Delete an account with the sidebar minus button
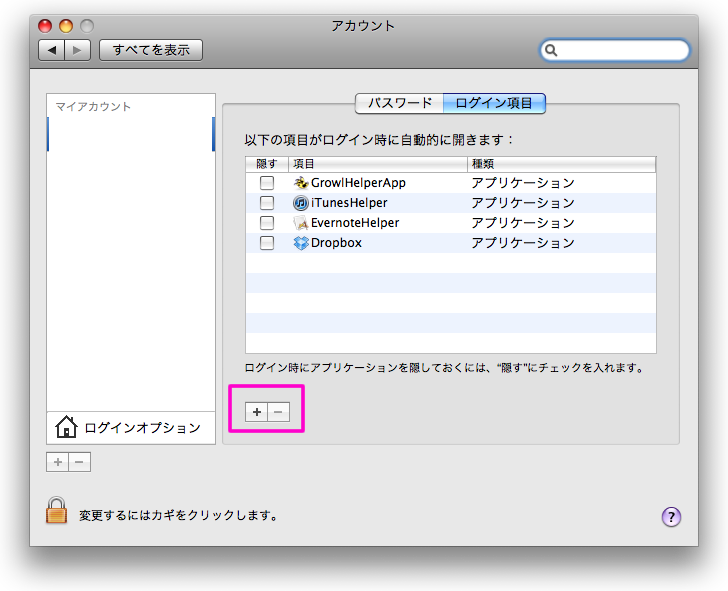Viewport: 728px width, 591px height. (79, 462)
